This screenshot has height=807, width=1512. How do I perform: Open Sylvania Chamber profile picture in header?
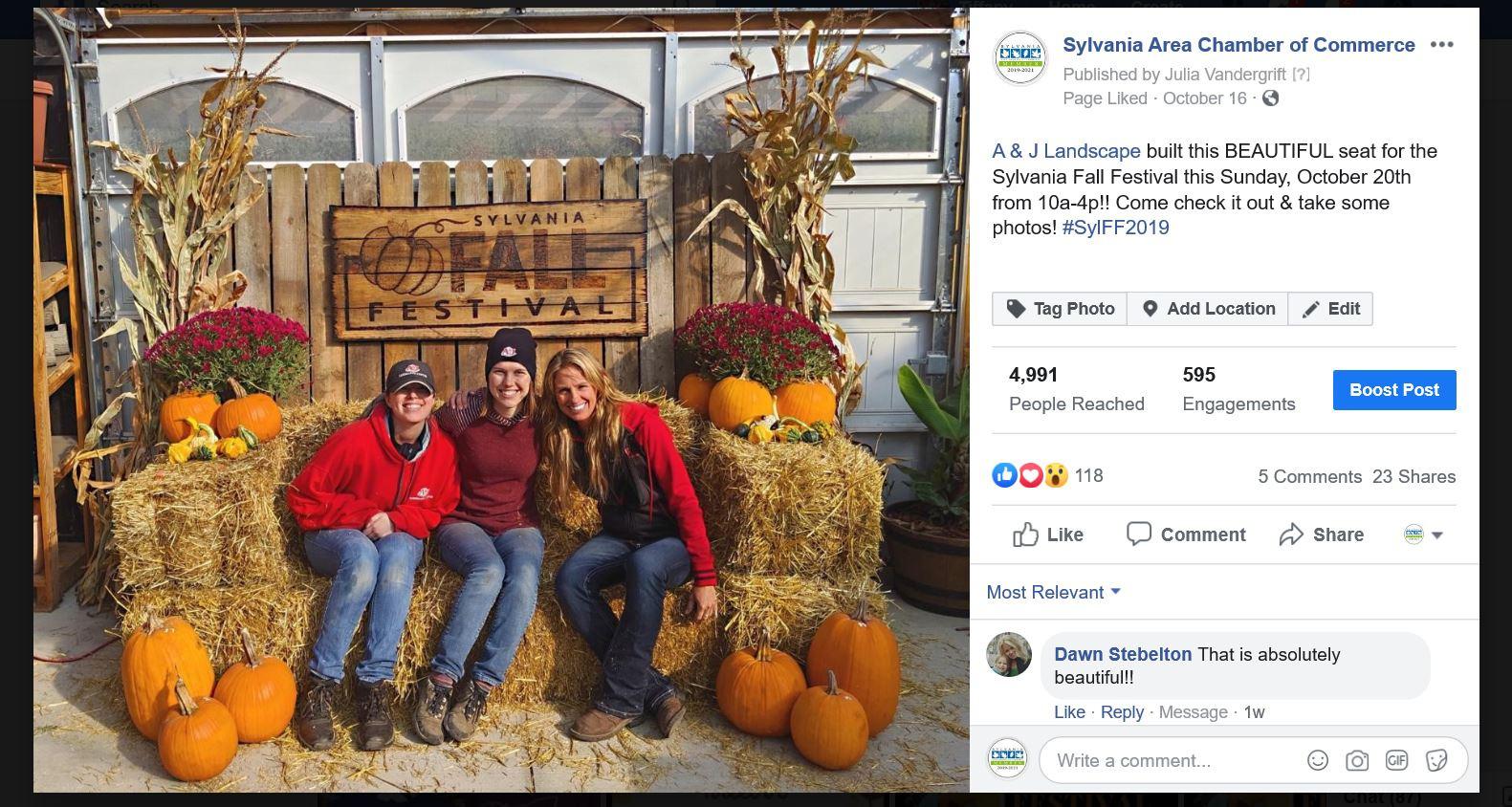(x=1020, y=58)
